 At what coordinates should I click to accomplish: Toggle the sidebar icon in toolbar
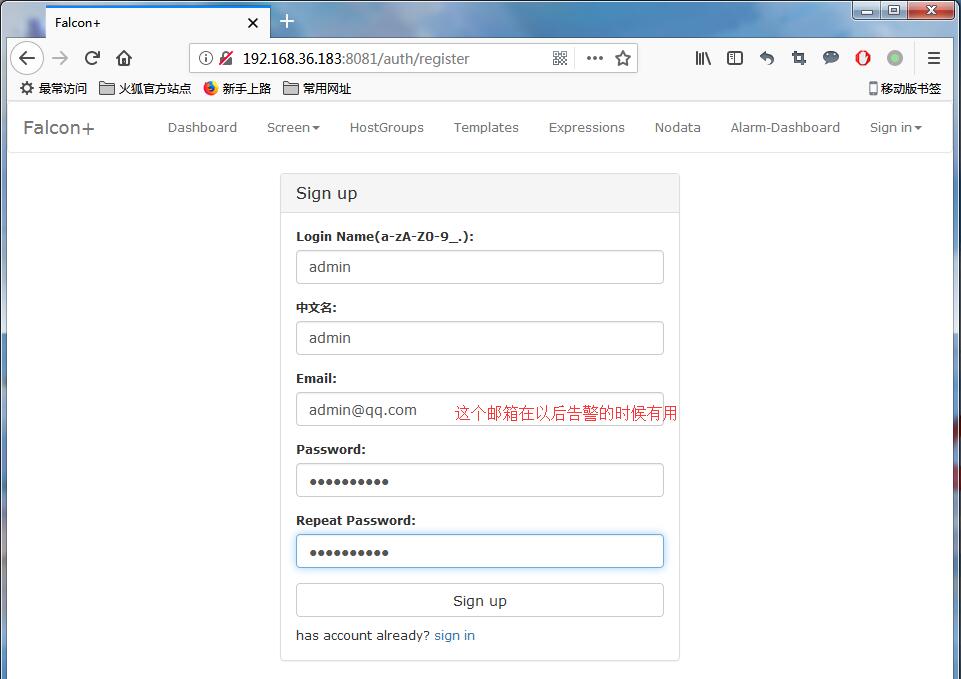click(x=735, y=58)
